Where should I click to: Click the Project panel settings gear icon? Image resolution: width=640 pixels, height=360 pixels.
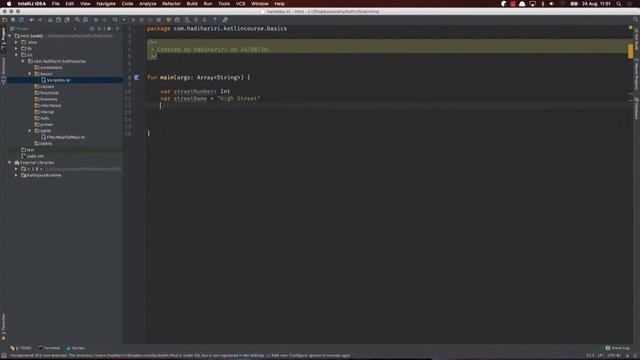[x=109, y=29]
